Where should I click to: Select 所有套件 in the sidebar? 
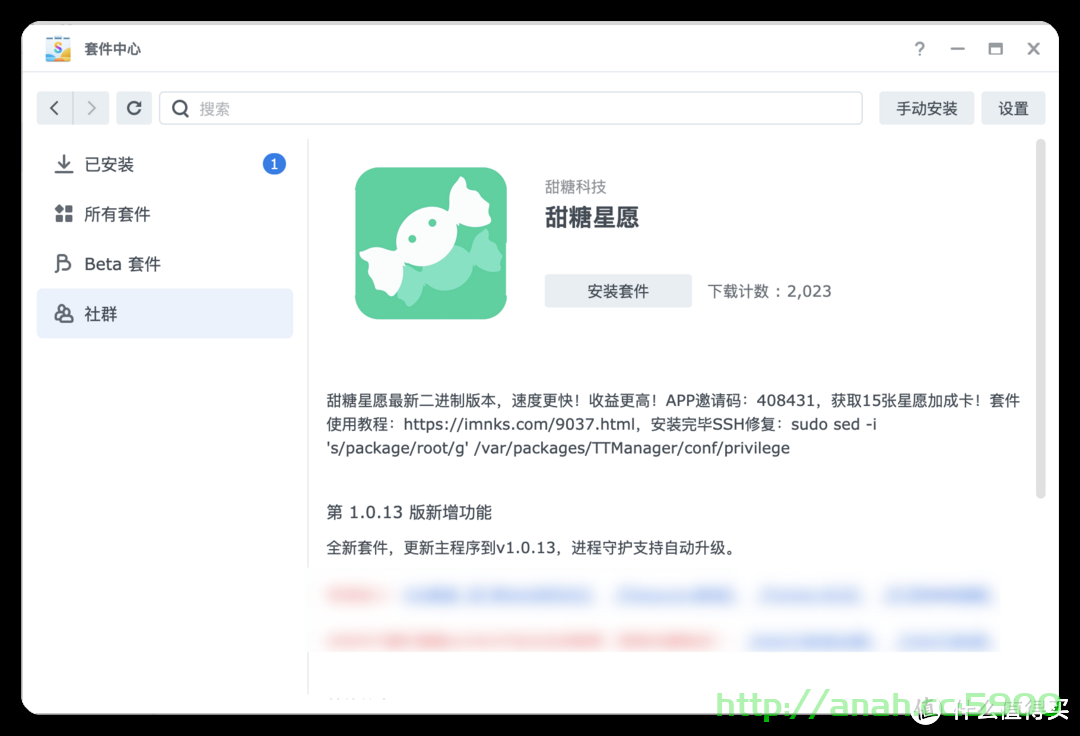pos(165,214)
